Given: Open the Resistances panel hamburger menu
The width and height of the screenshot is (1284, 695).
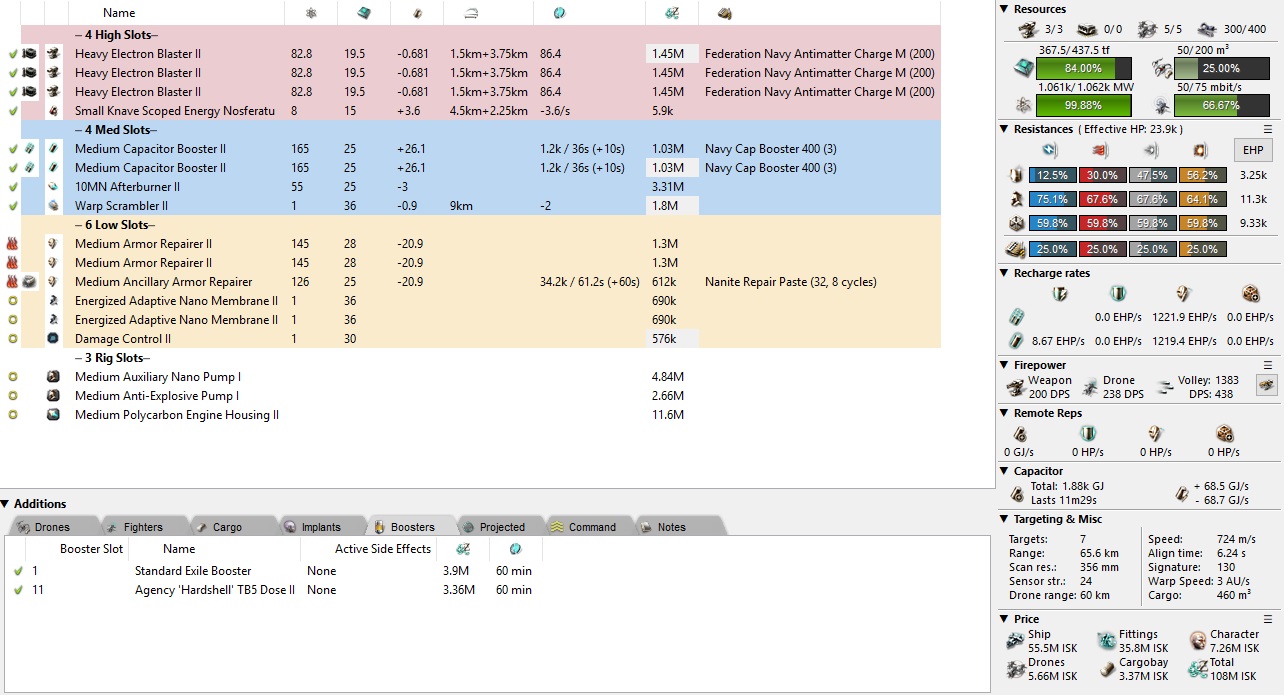Looking at the screenshot, I should coord(1268,129).
